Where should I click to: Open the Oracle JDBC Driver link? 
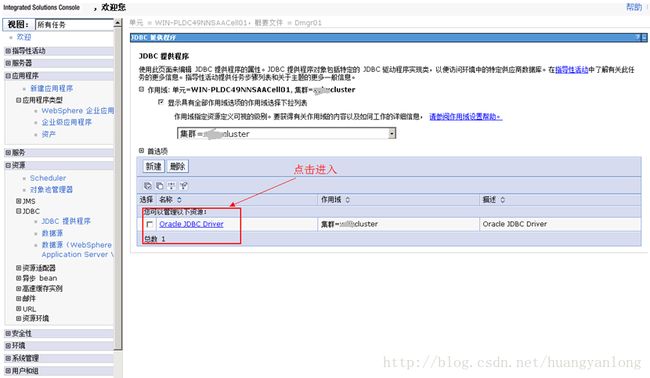click(191, 224)
